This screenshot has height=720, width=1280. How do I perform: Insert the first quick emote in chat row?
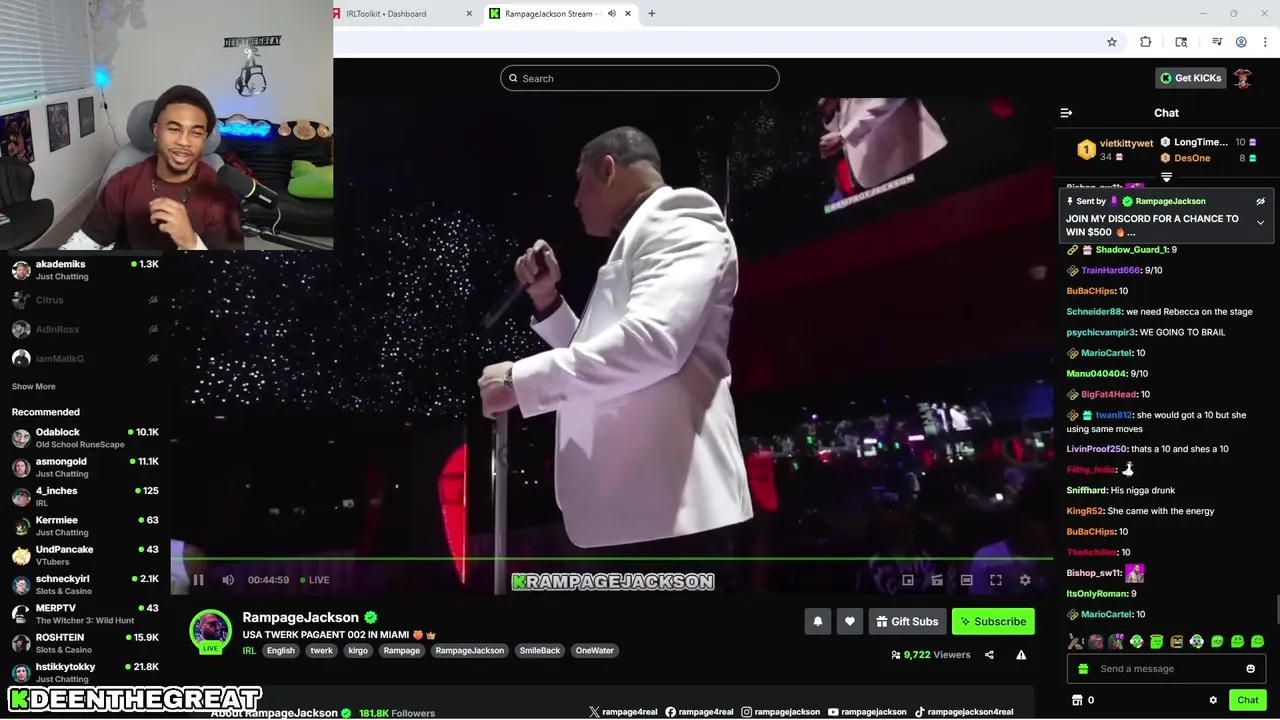pyautogui.click(x=1075, y=641)
